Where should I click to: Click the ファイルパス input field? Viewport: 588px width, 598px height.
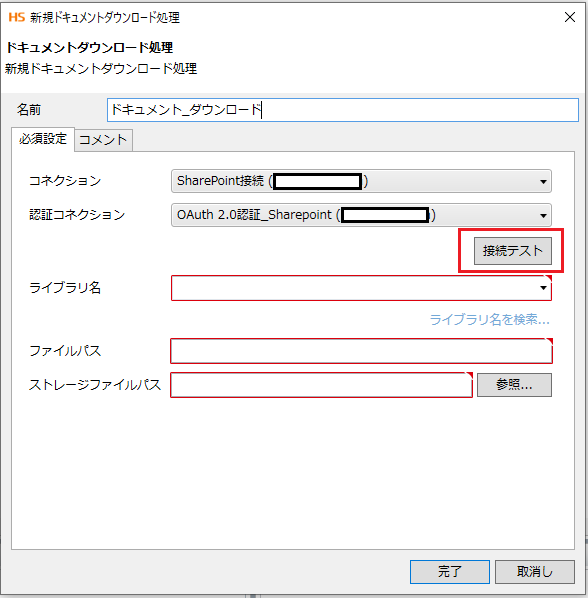[361, 351]
